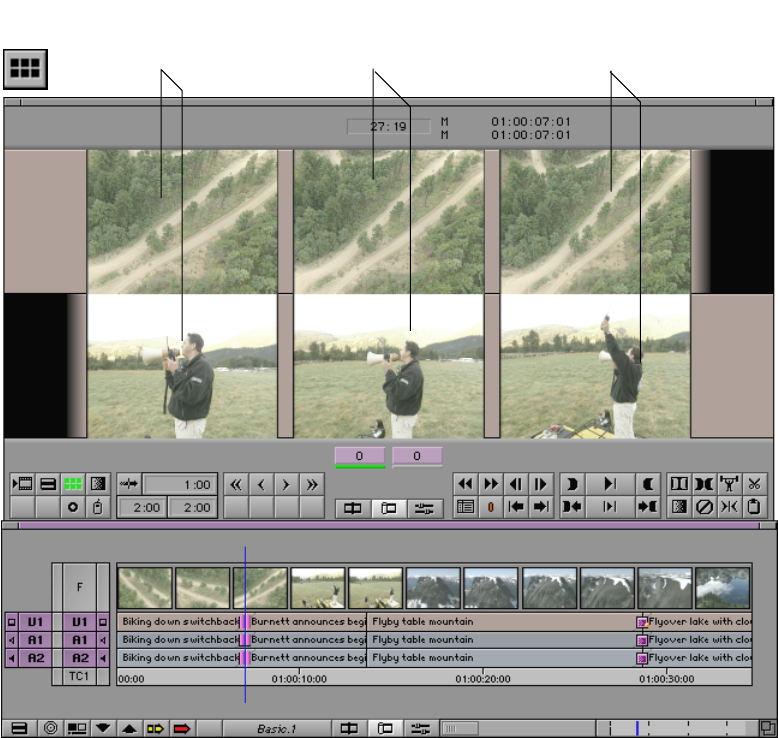Viewport: 778px width, 738px height.
Task: Open the Basic.1 timeline view menu
Action: click(x=276, y=729)
